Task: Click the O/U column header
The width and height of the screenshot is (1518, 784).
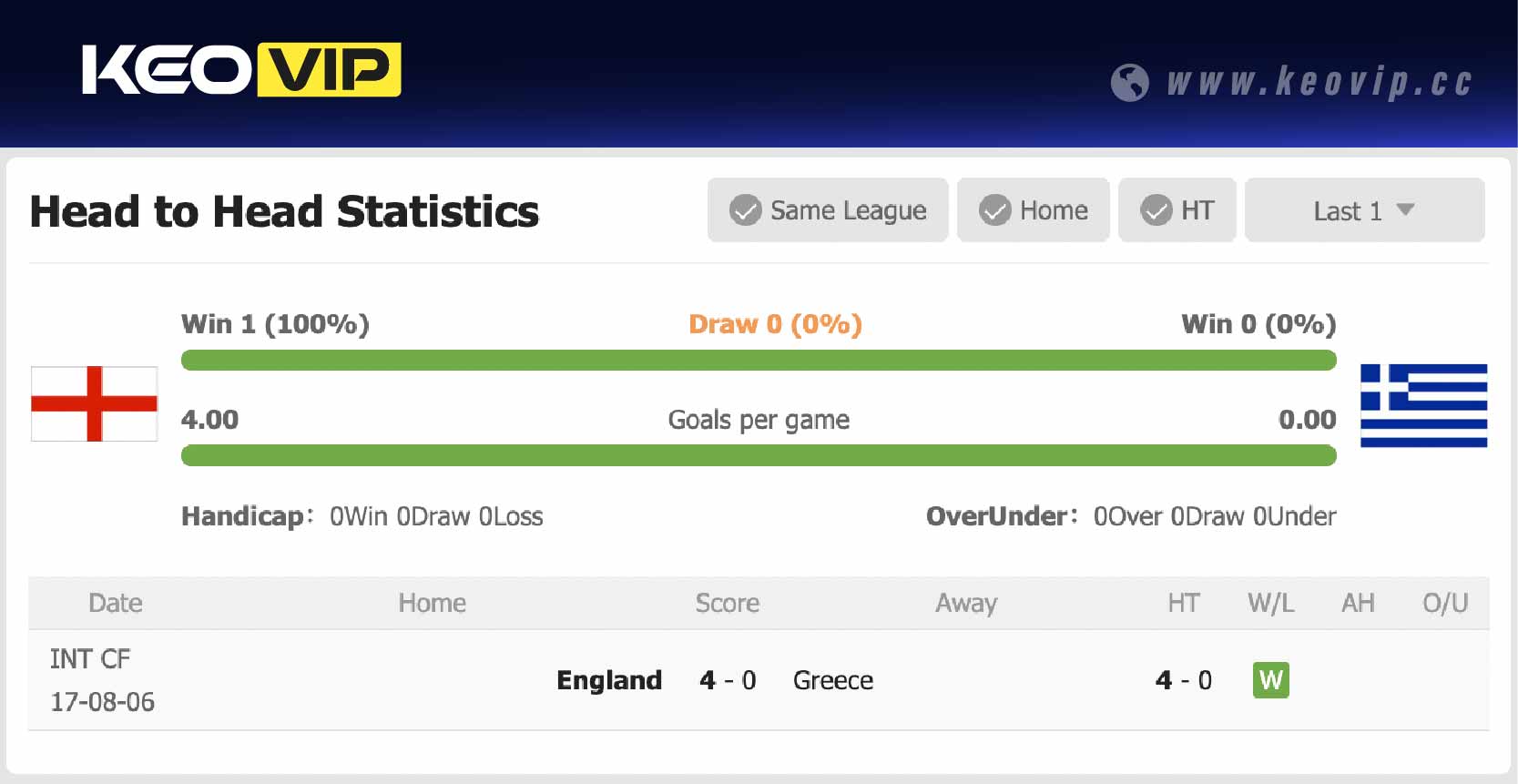Action: (1445, 603)
